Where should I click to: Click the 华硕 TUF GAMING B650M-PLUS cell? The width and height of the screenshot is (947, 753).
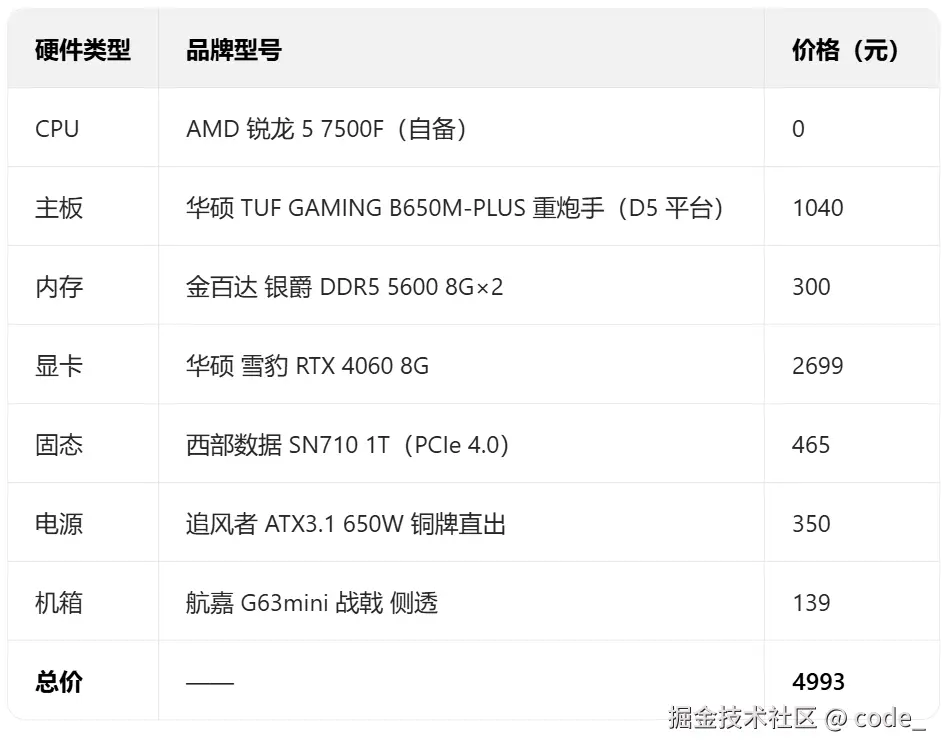coord(454,208)
